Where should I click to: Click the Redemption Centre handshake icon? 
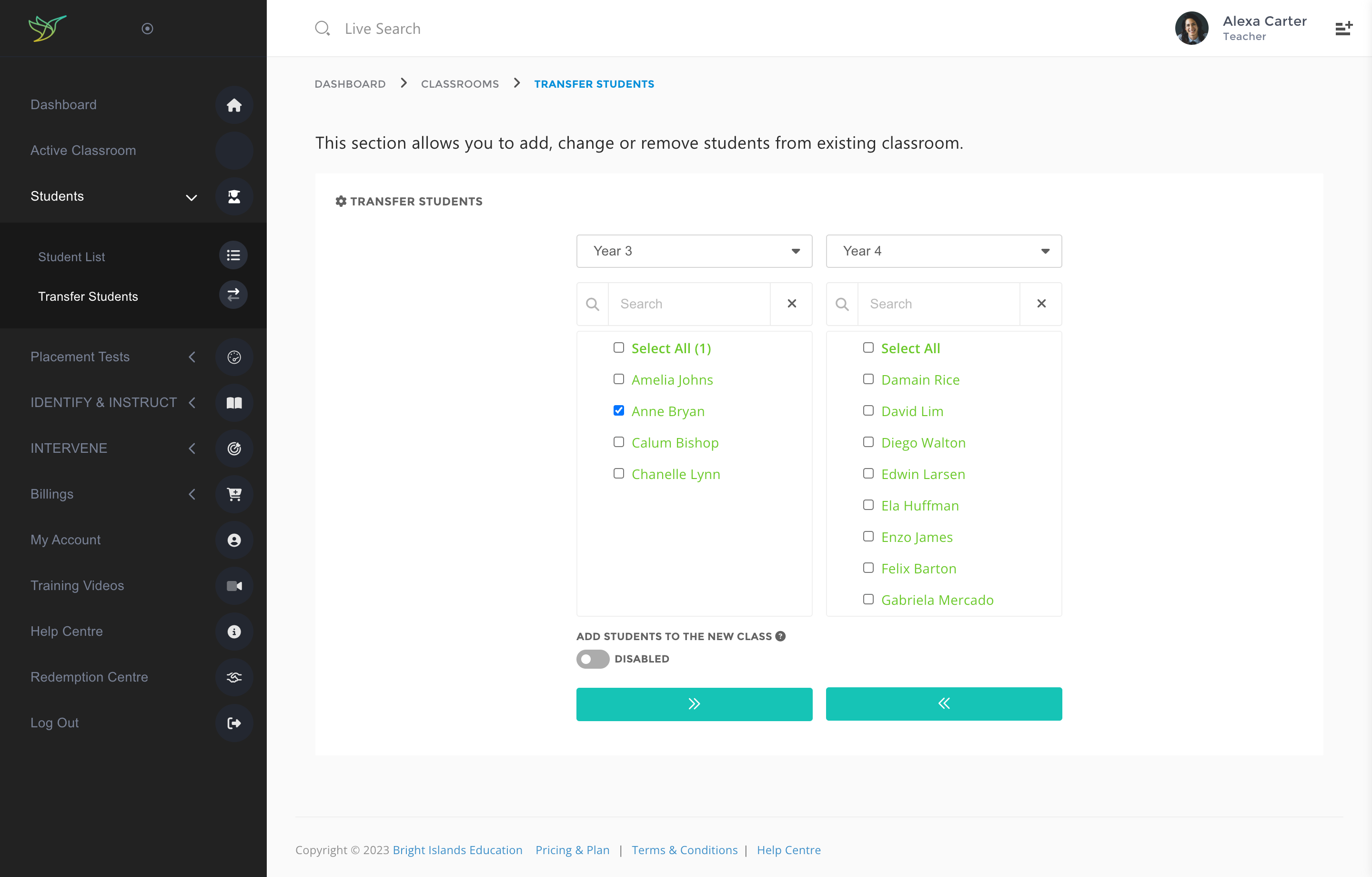233,677
